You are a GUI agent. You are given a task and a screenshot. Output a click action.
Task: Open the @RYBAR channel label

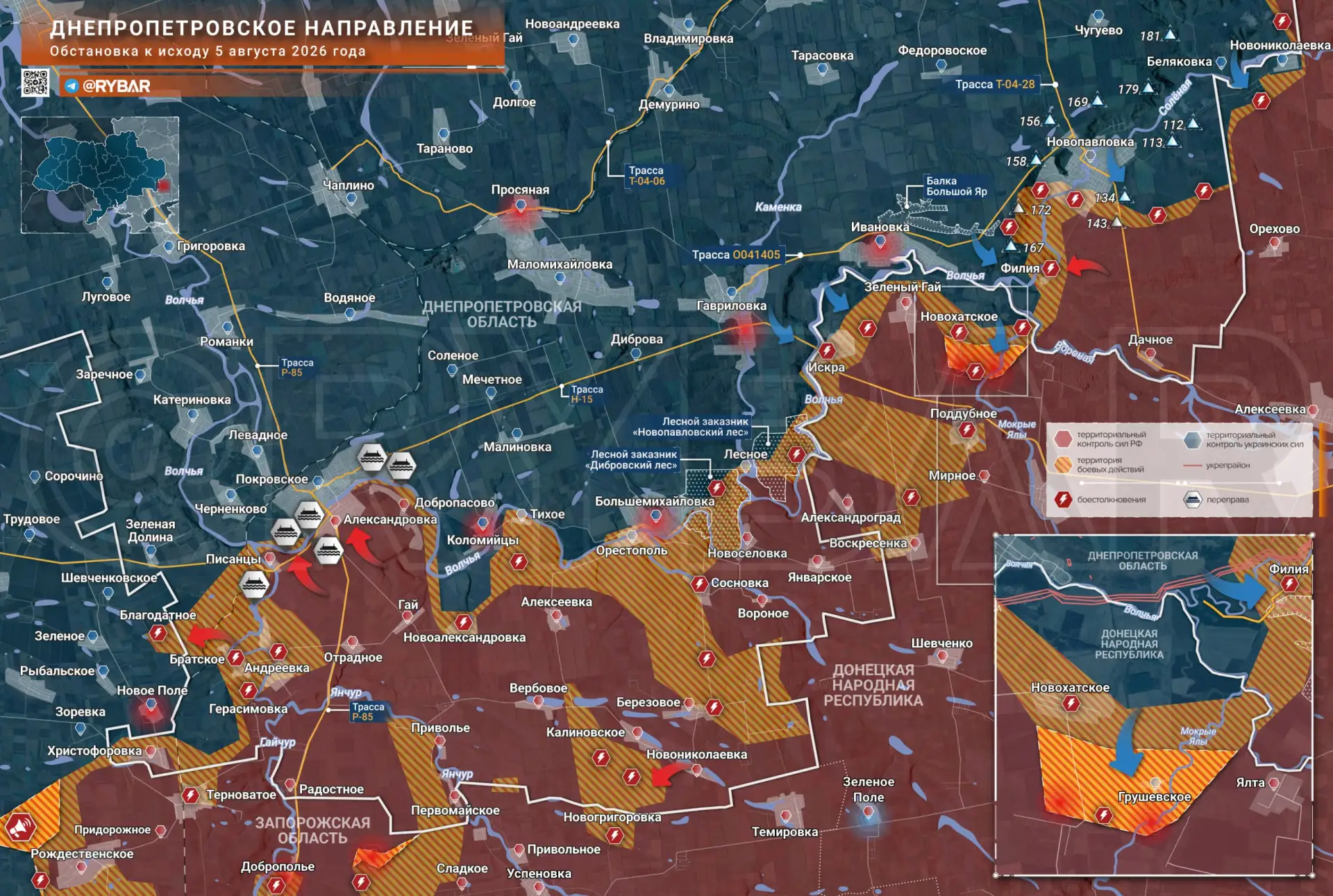point(117,86)
